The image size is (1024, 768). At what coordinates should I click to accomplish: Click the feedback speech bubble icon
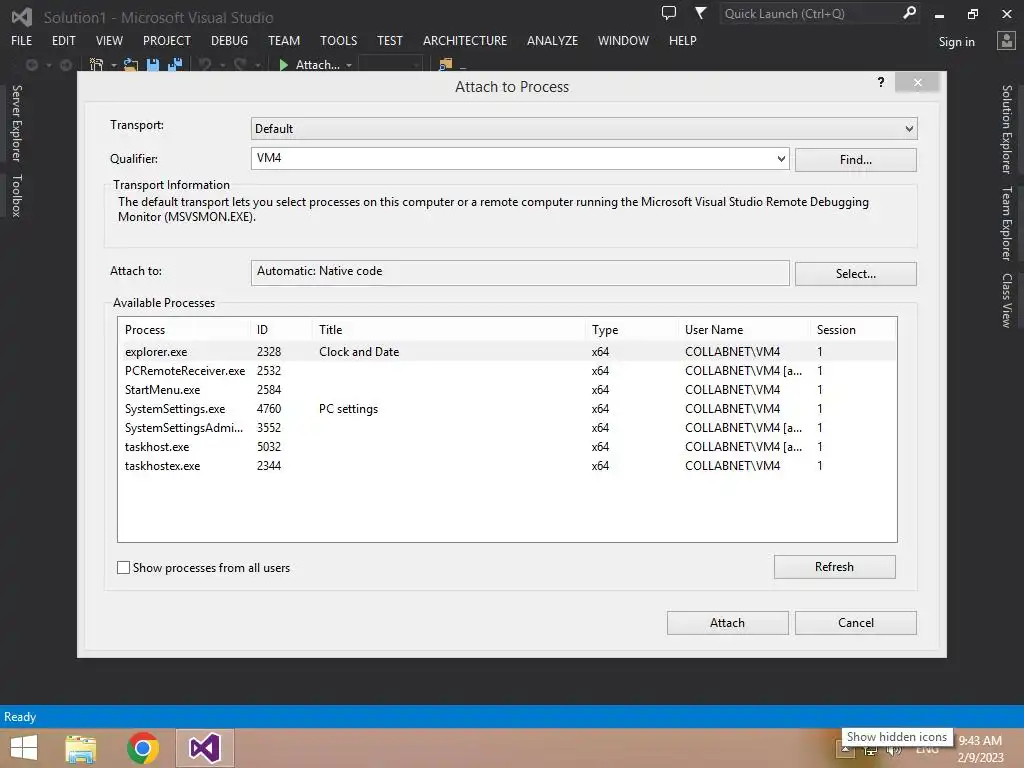(669, 13)
